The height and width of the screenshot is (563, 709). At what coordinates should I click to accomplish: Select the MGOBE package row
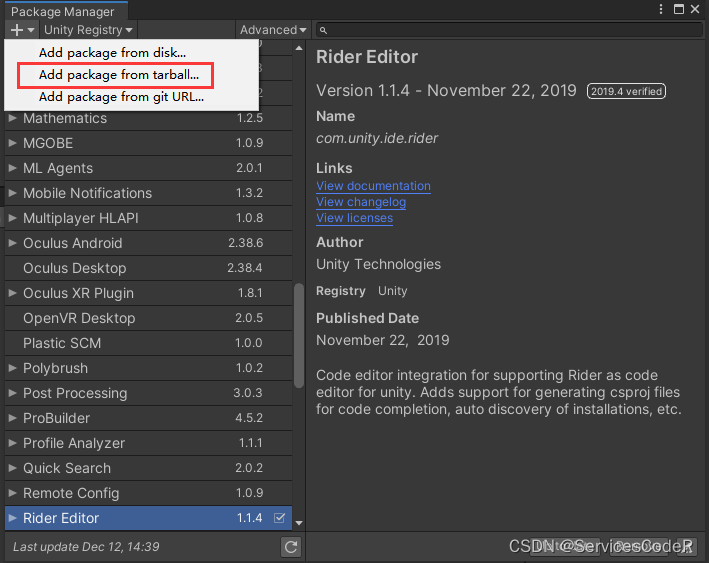(x=148, y=143)
